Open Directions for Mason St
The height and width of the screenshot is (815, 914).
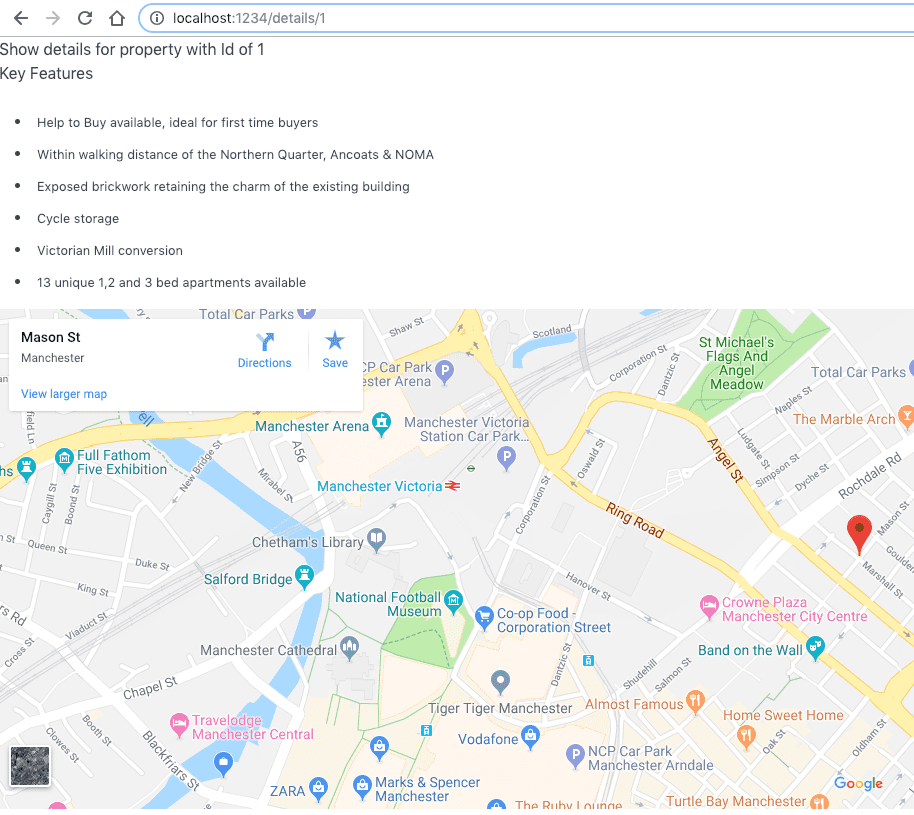tap(264, 350)
